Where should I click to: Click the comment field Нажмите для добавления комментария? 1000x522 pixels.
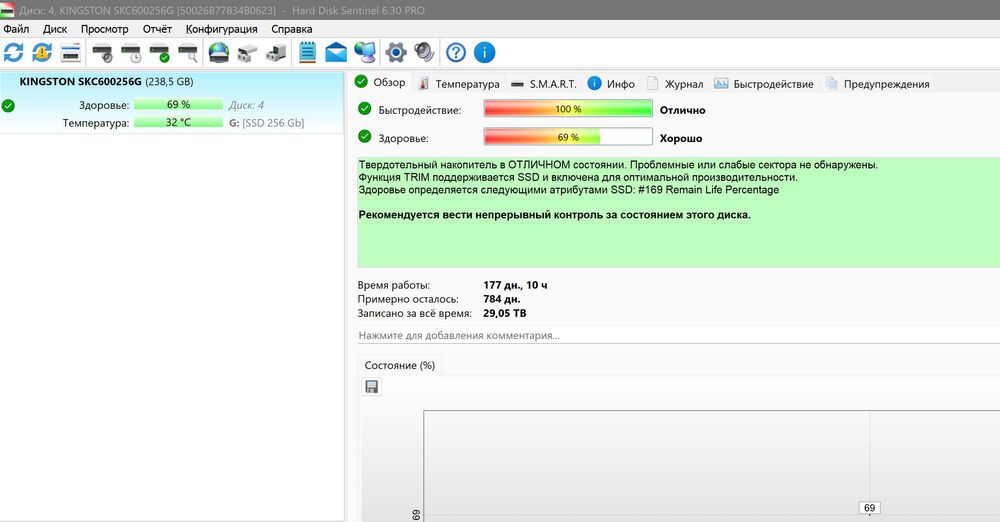pos(679,335)
